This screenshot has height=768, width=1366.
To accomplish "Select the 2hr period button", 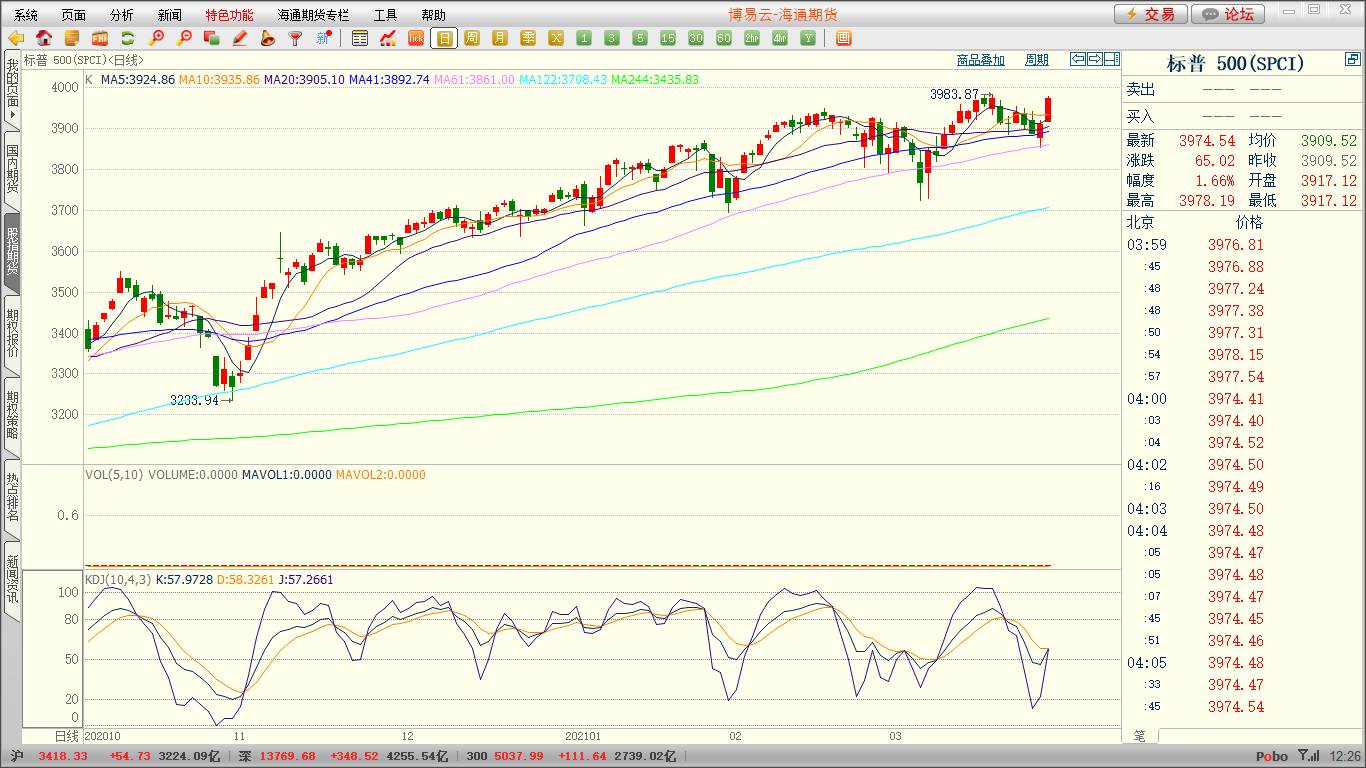I will (x=752, y=38).
